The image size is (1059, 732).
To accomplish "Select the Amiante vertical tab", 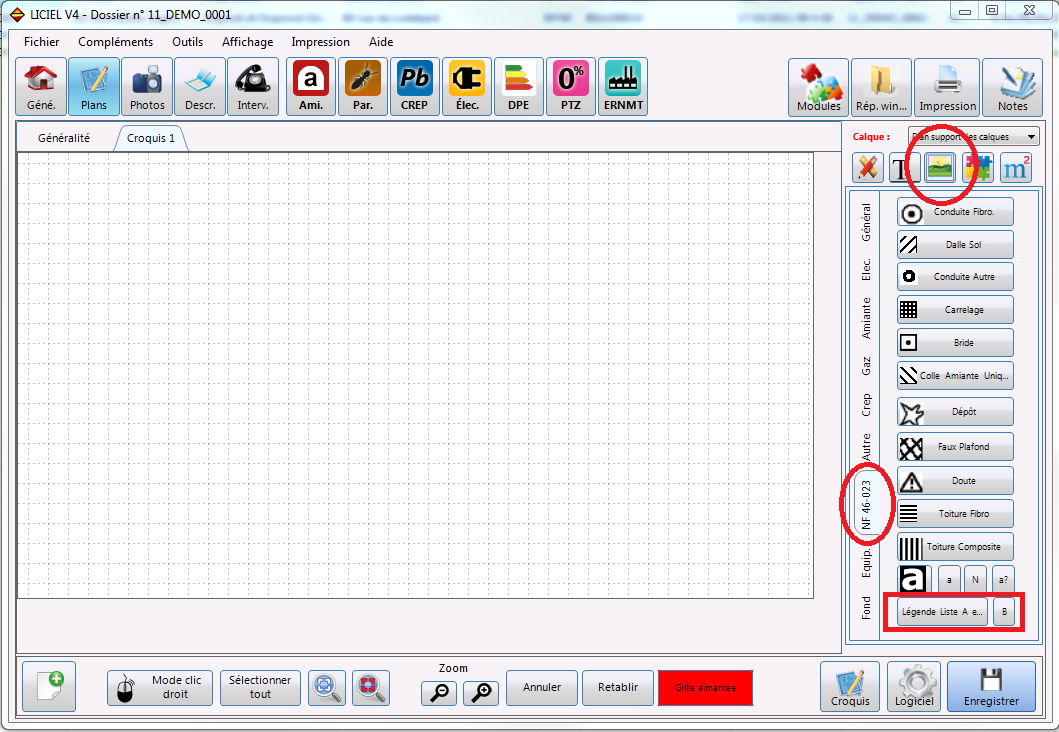I will (x=867, y=318).
